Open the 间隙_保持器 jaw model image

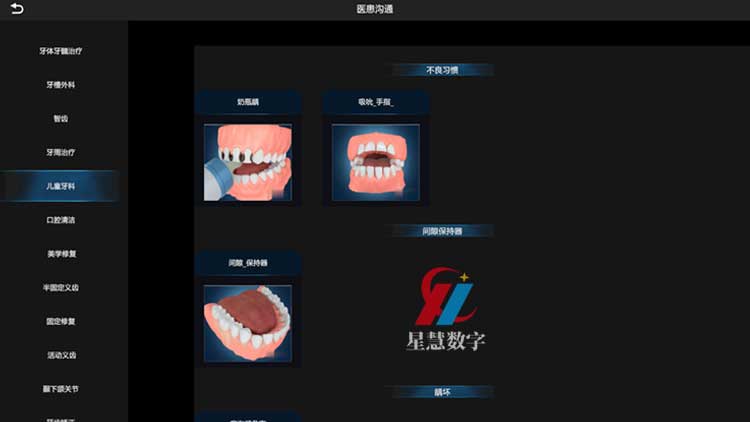(248, 323)
